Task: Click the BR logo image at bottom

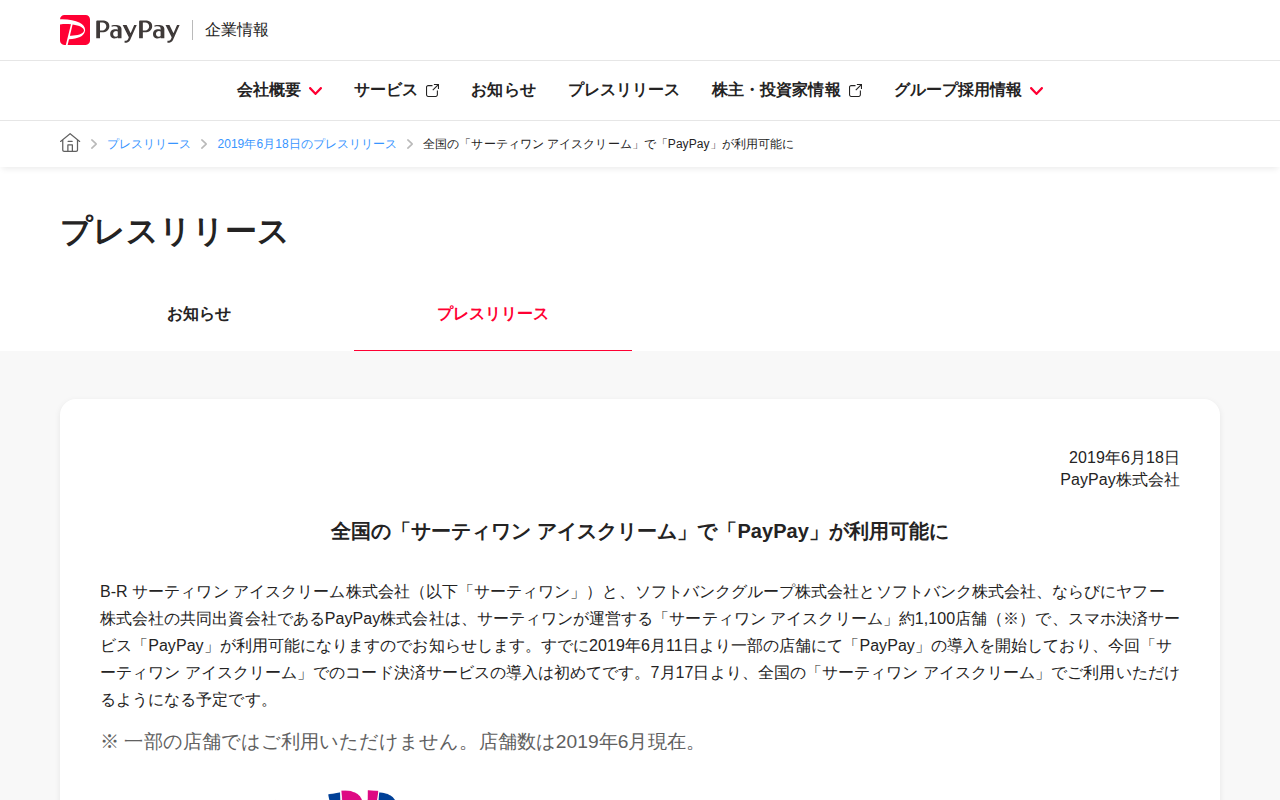Action: [x=363, y=795]
